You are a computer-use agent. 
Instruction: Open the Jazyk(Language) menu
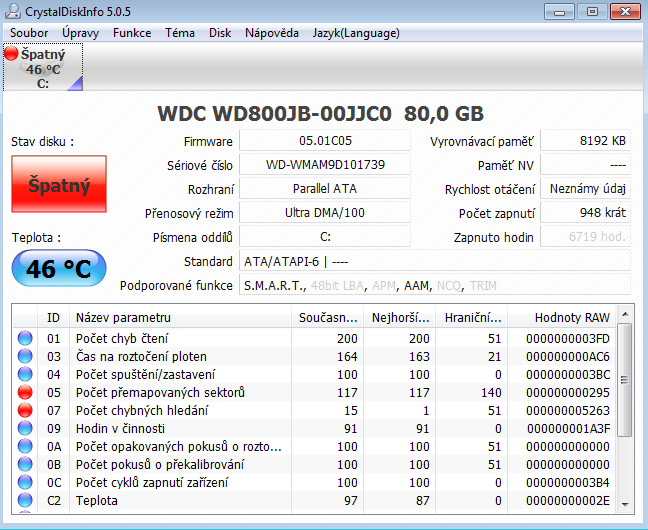pos(356,33)
